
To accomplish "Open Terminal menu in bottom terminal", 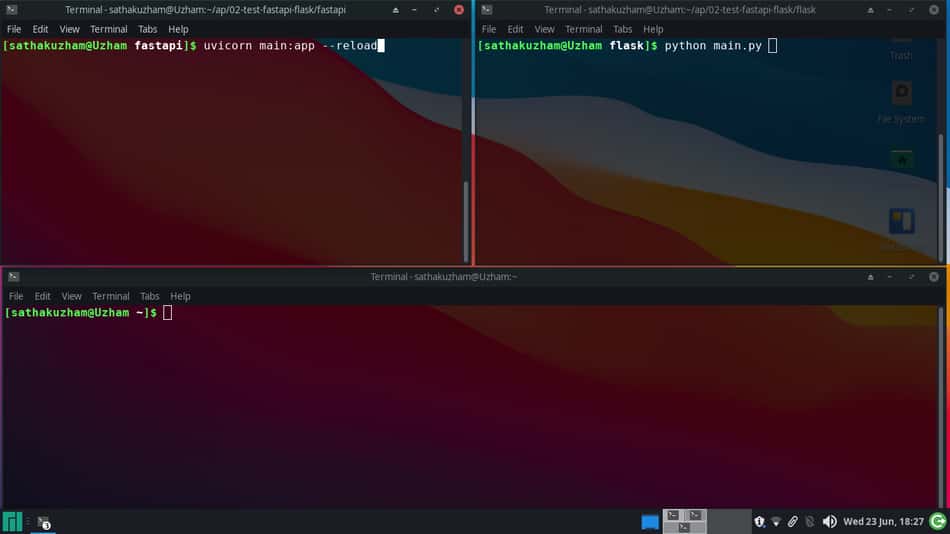I will coord(111,296).
